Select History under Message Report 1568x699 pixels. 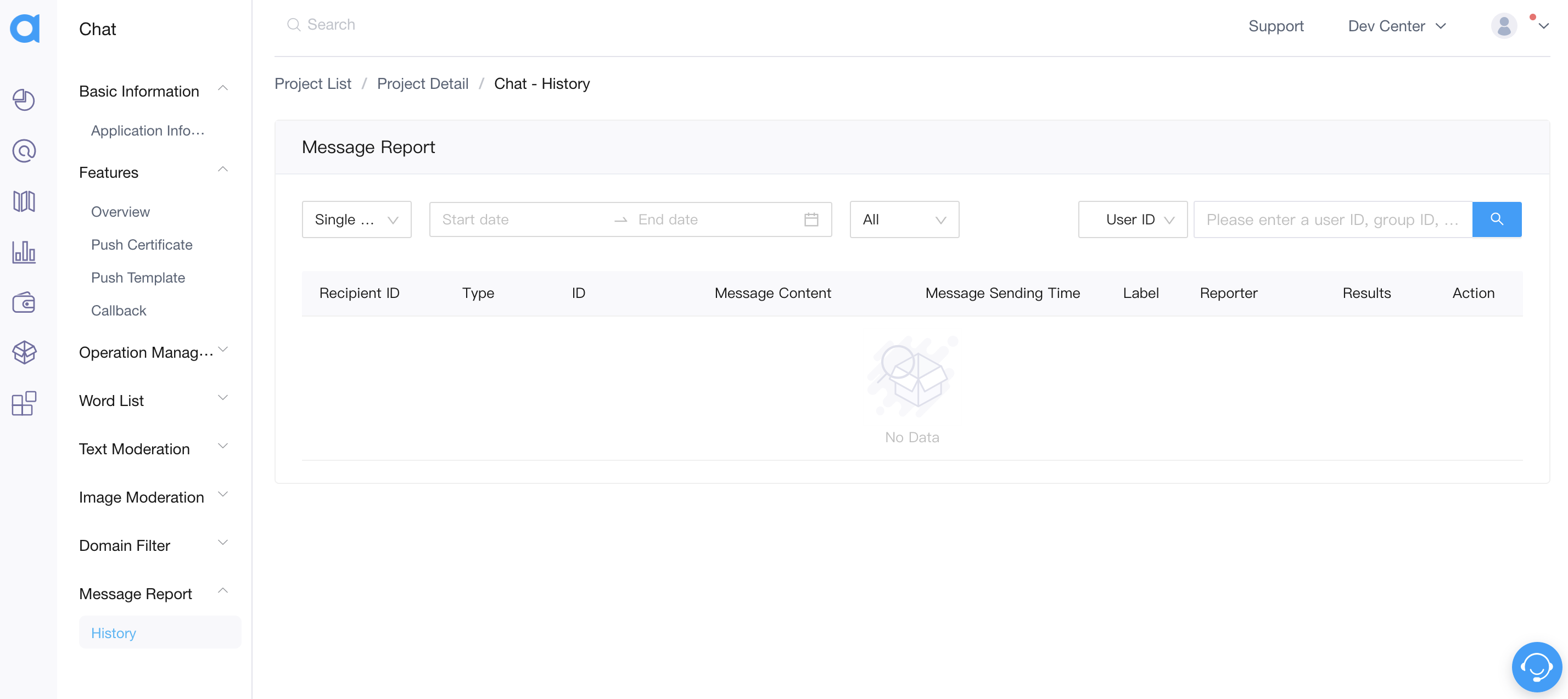[x=113, y=632]
